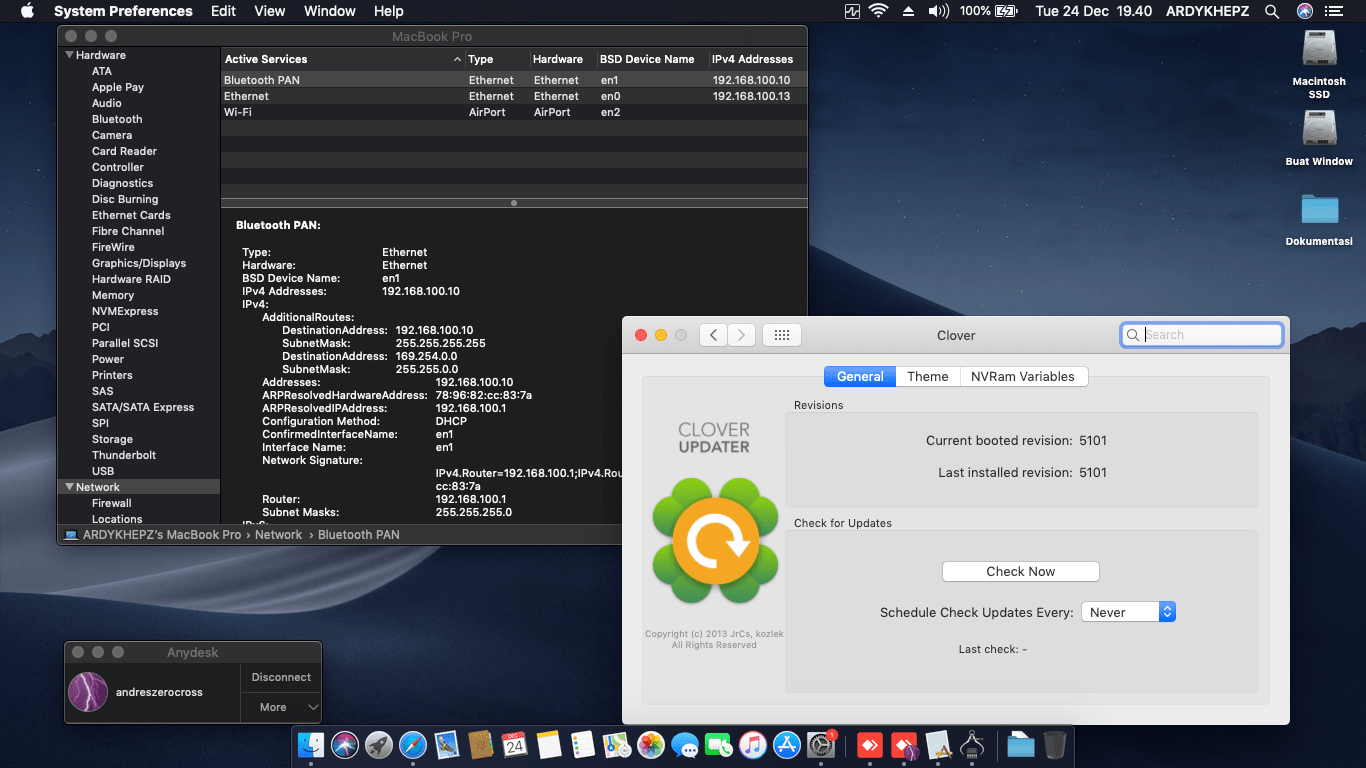Open Messages from the dock
This screenshot has height=768, width=1366.
[685, 744]
